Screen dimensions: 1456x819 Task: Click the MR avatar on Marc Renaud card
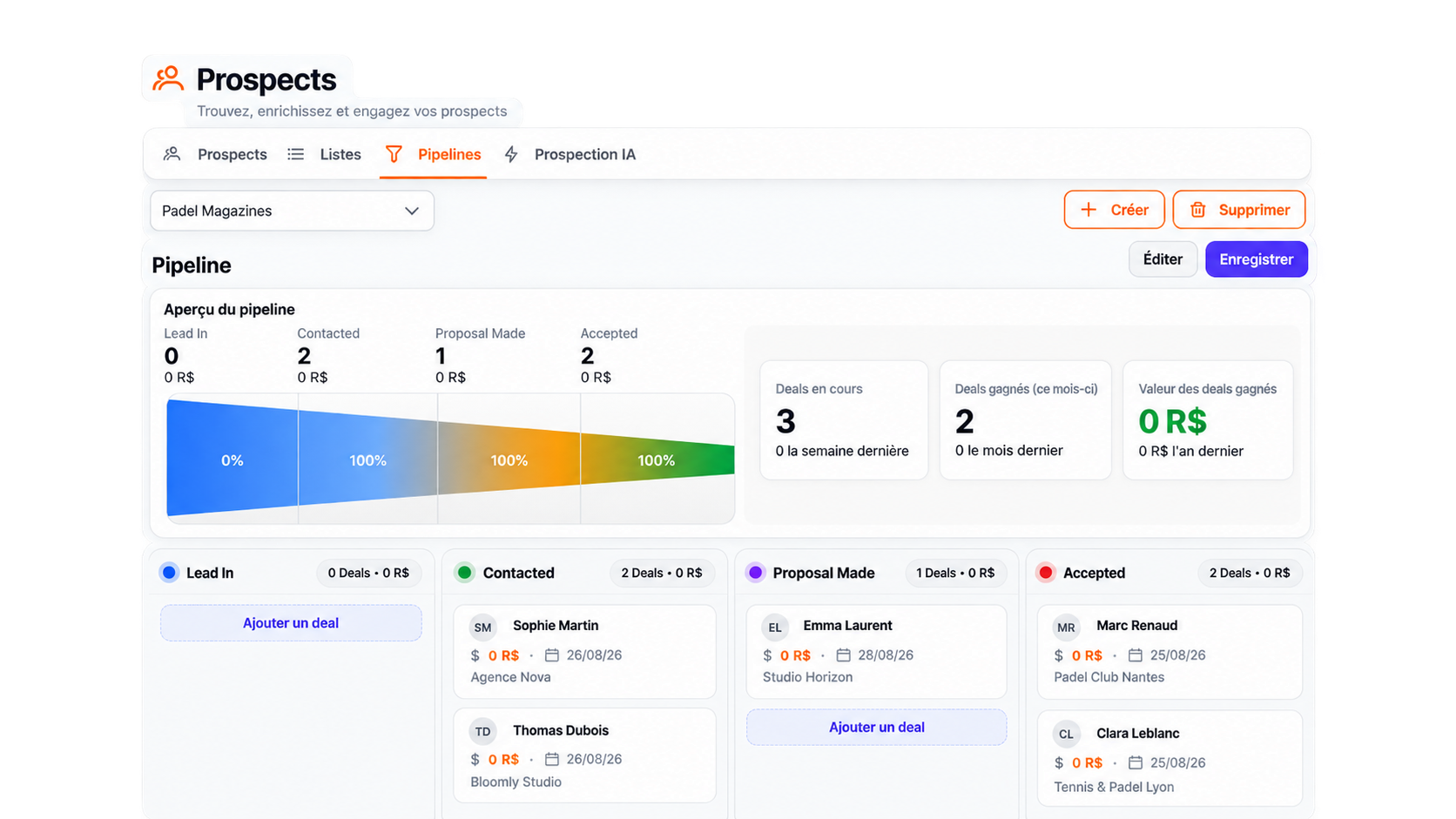[1067, 627]
